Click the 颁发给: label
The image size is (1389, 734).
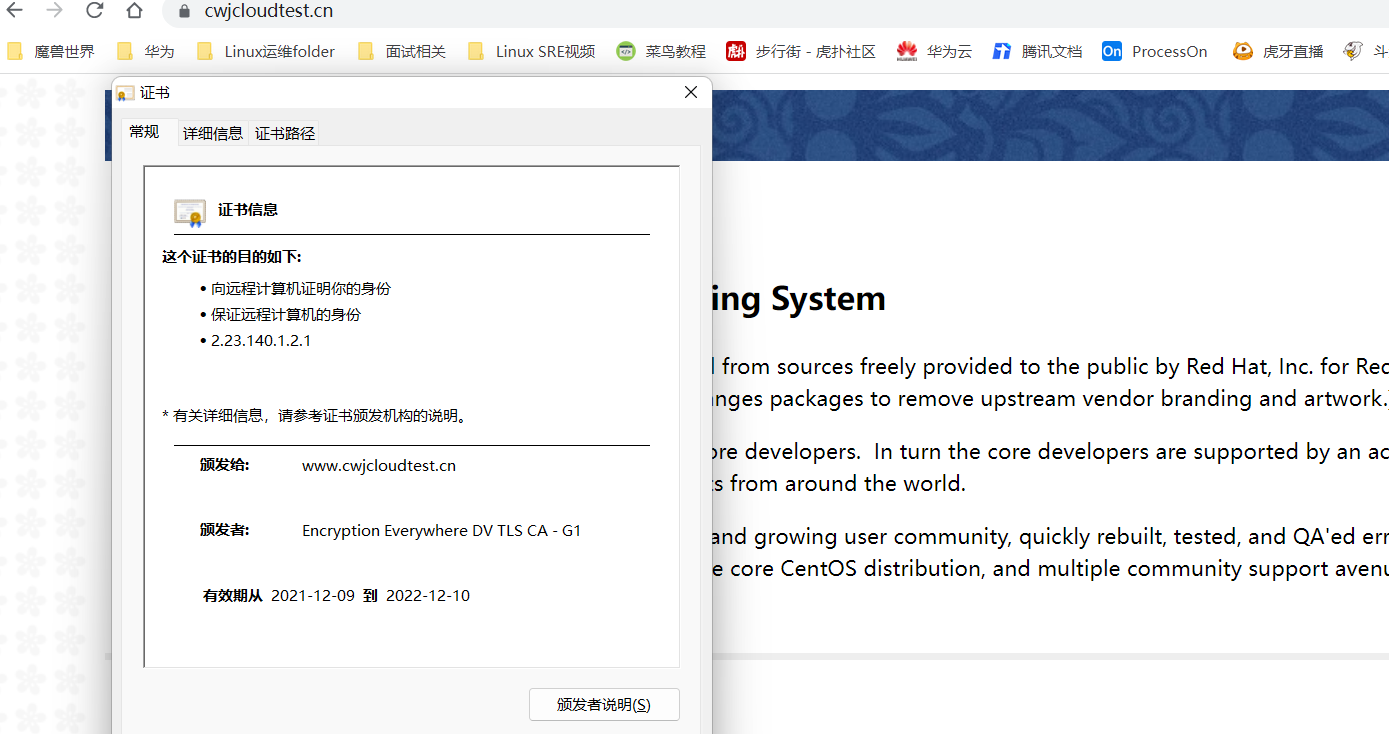point(225,465)
